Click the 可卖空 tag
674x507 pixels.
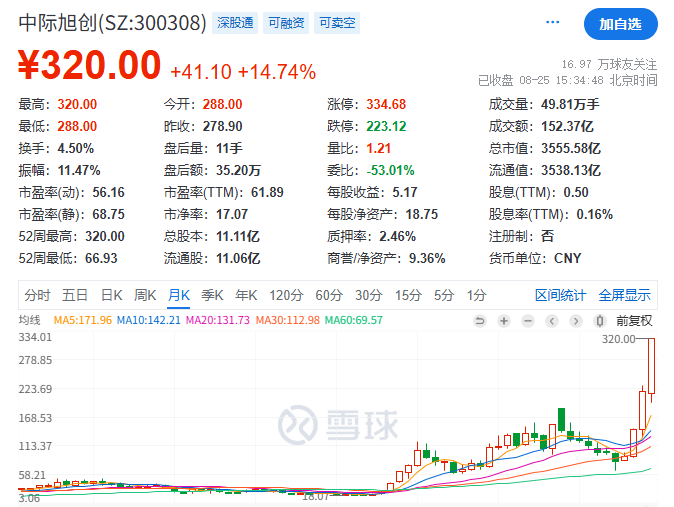337,23
